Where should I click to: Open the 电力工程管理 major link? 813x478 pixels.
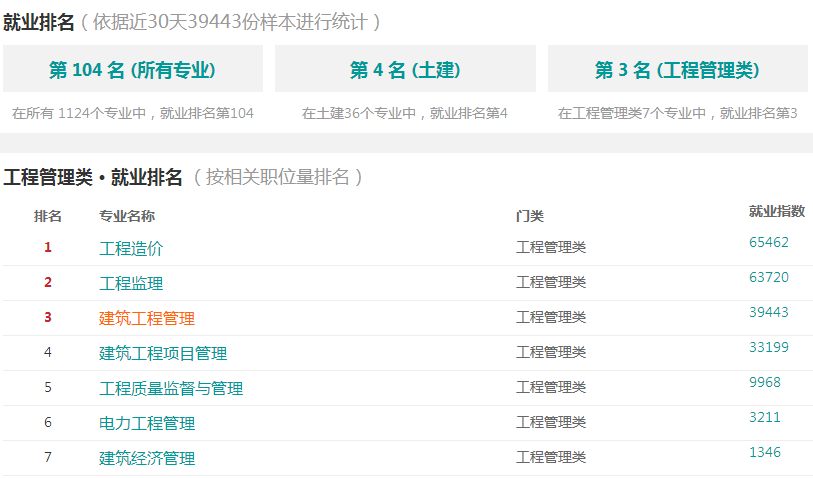(x=147, y=424)
